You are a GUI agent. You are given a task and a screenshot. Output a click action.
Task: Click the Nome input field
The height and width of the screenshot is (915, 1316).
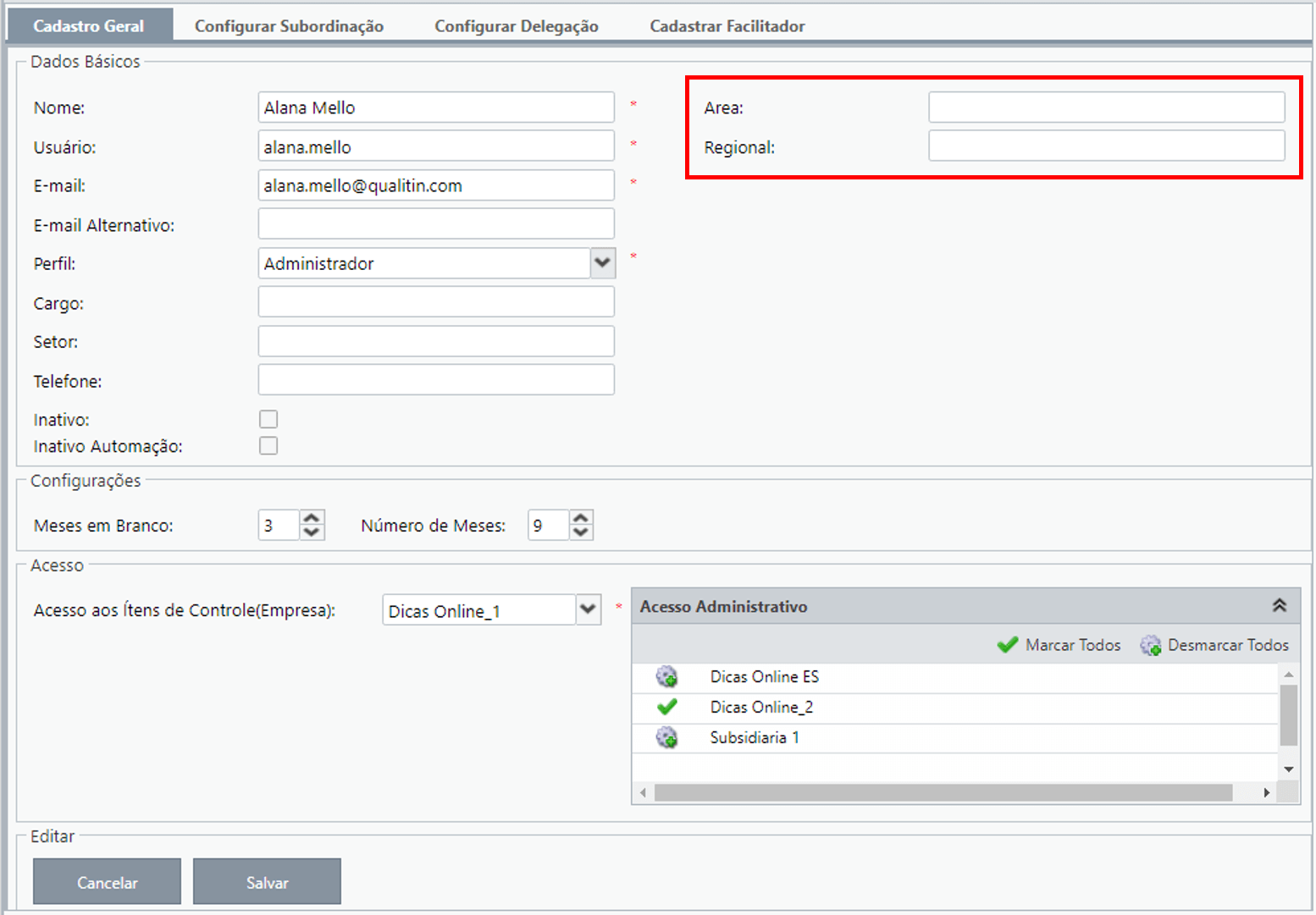click(x=436, y=107)
